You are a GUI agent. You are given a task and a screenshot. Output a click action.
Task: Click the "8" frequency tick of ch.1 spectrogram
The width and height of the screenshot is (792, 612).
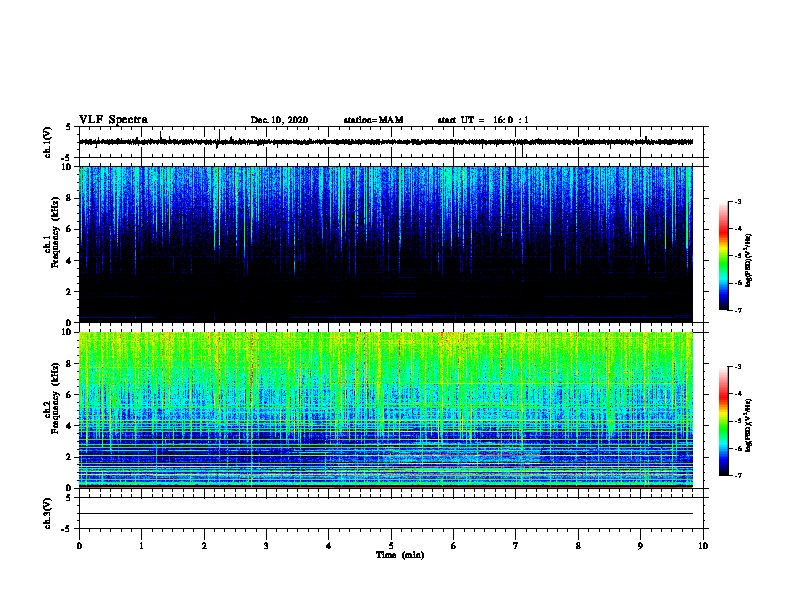pyautogui.click(x=69, y=198)
